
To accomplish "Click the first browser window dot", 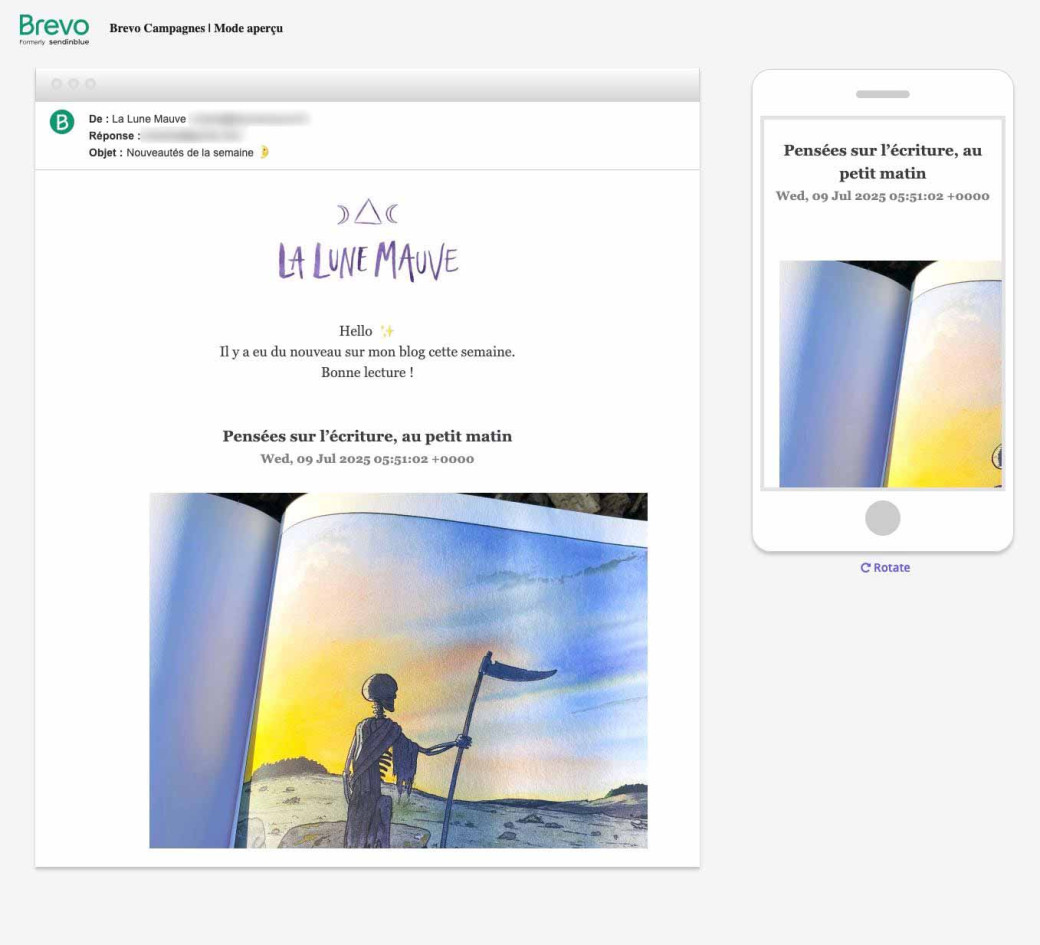I will 57,84.
